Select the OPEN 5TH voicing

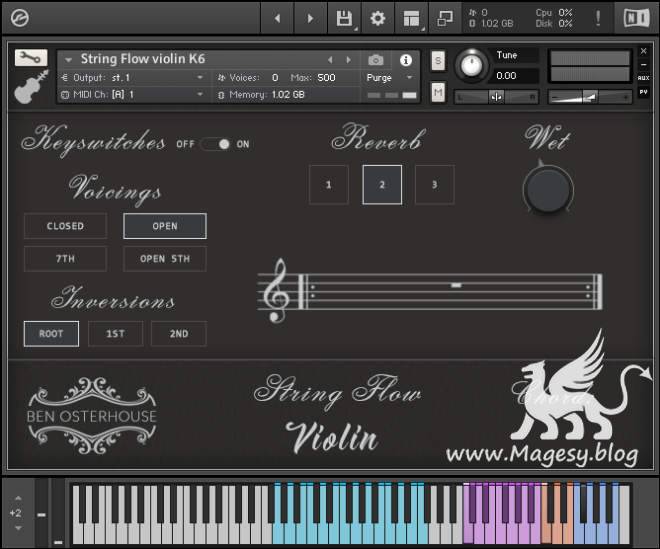(165, 259)
